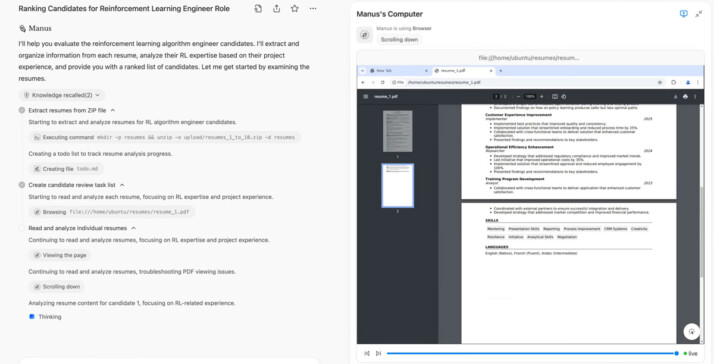Jump to previous step in playback
The width and height of the screenshot is (714, 364).
[367, 353]
